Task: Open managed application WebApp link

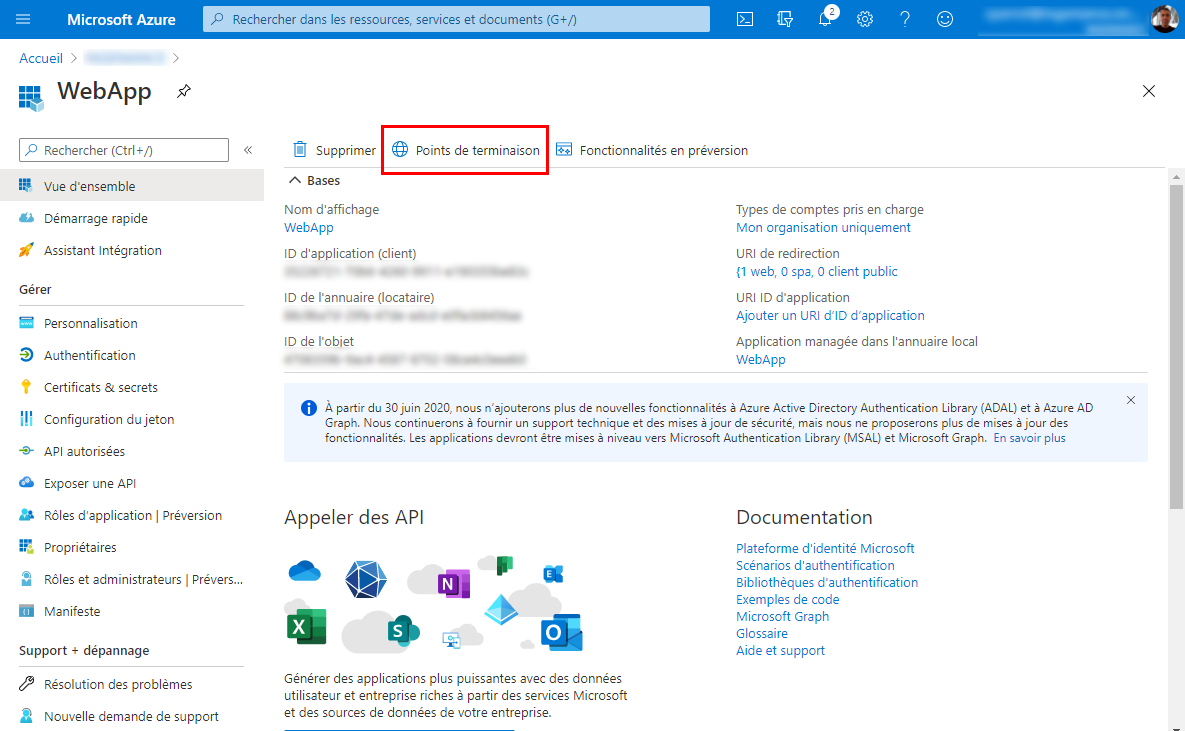Action: (x=760, y=359)
